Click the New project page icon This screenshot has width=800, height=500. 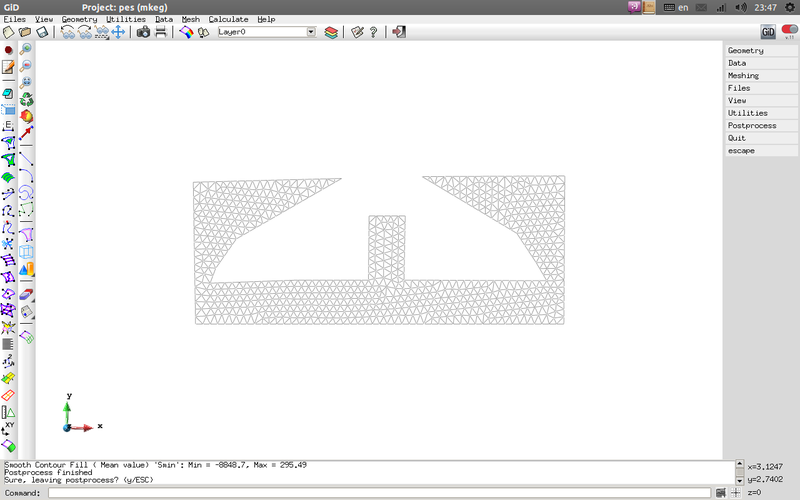[9, 32]
